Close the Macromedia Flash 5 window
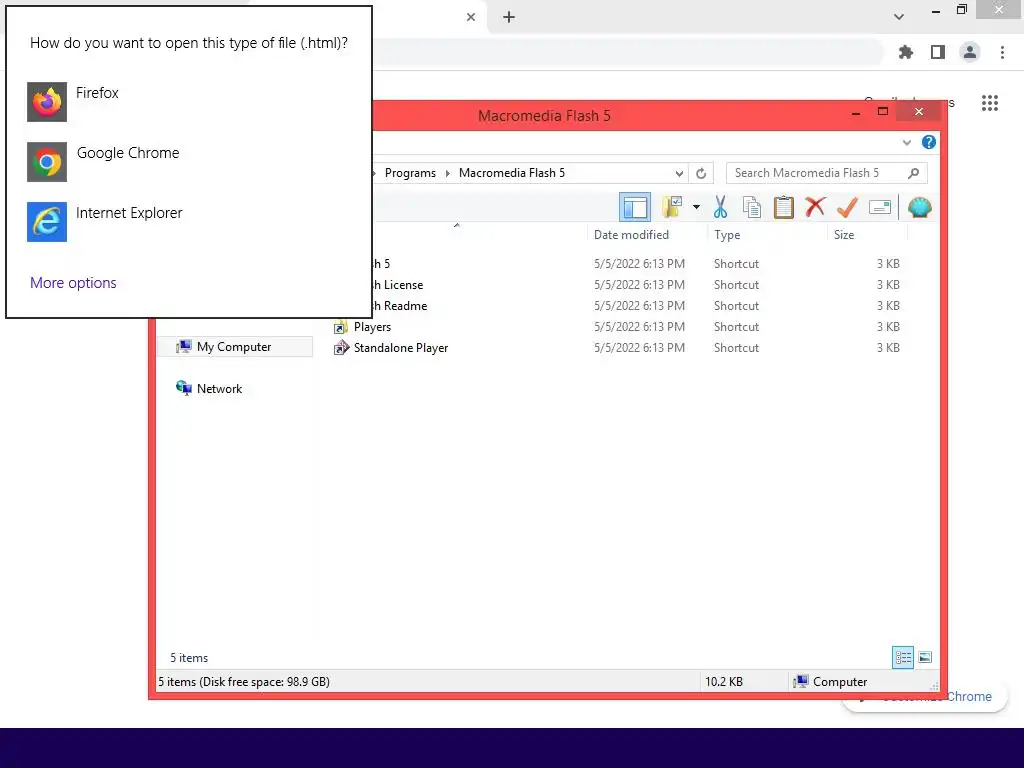Viewport: 1024px width, 768px height. pos(918,112)
